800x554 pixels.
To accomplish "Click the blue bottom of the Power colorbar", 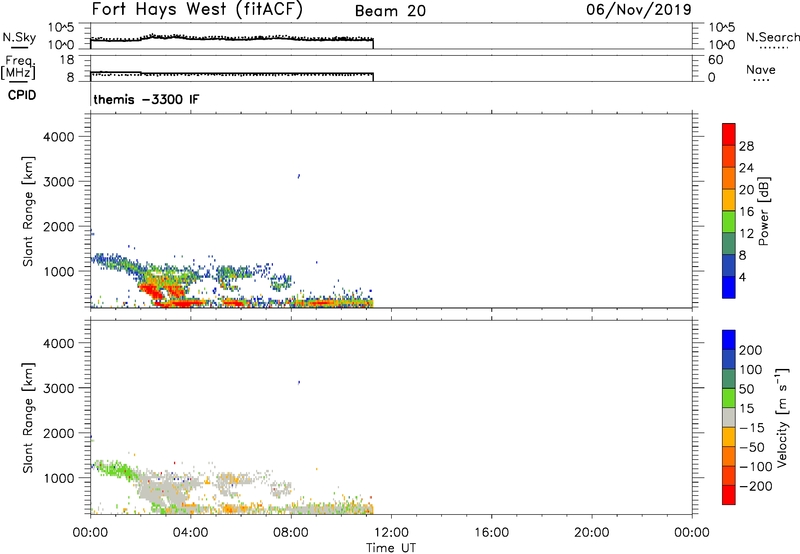I will coord(729,287).
